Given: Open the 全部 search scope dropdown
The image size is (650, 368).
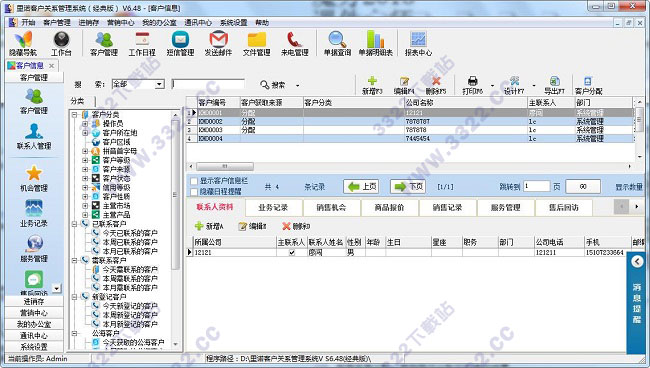Looking at the screenshot, I should pos(159,85).
